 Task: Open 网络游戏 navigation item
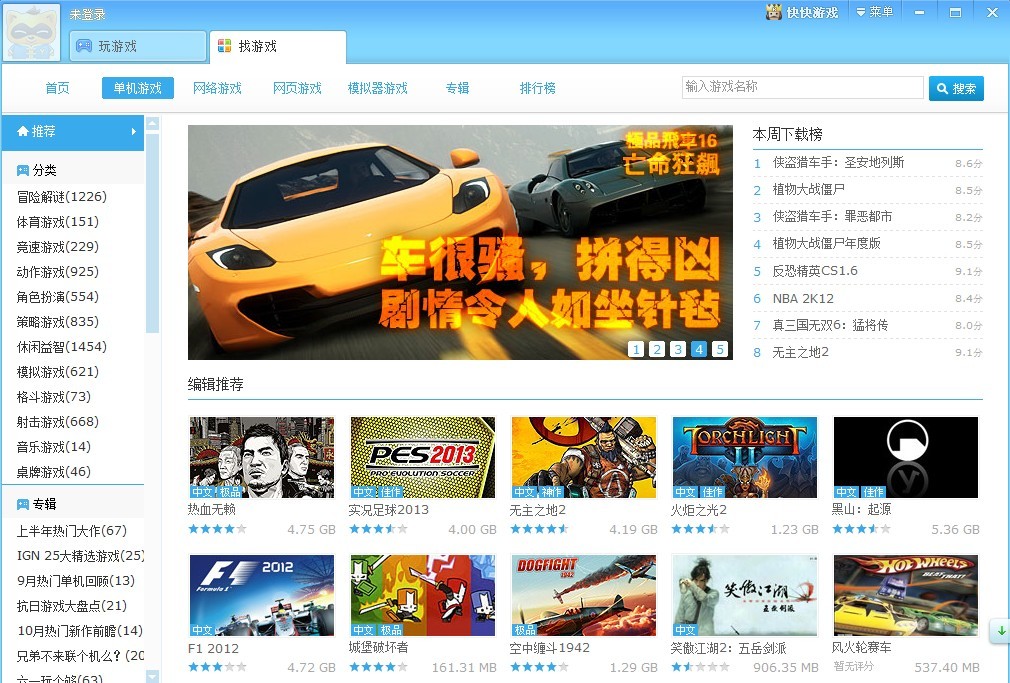click(217, 88)
